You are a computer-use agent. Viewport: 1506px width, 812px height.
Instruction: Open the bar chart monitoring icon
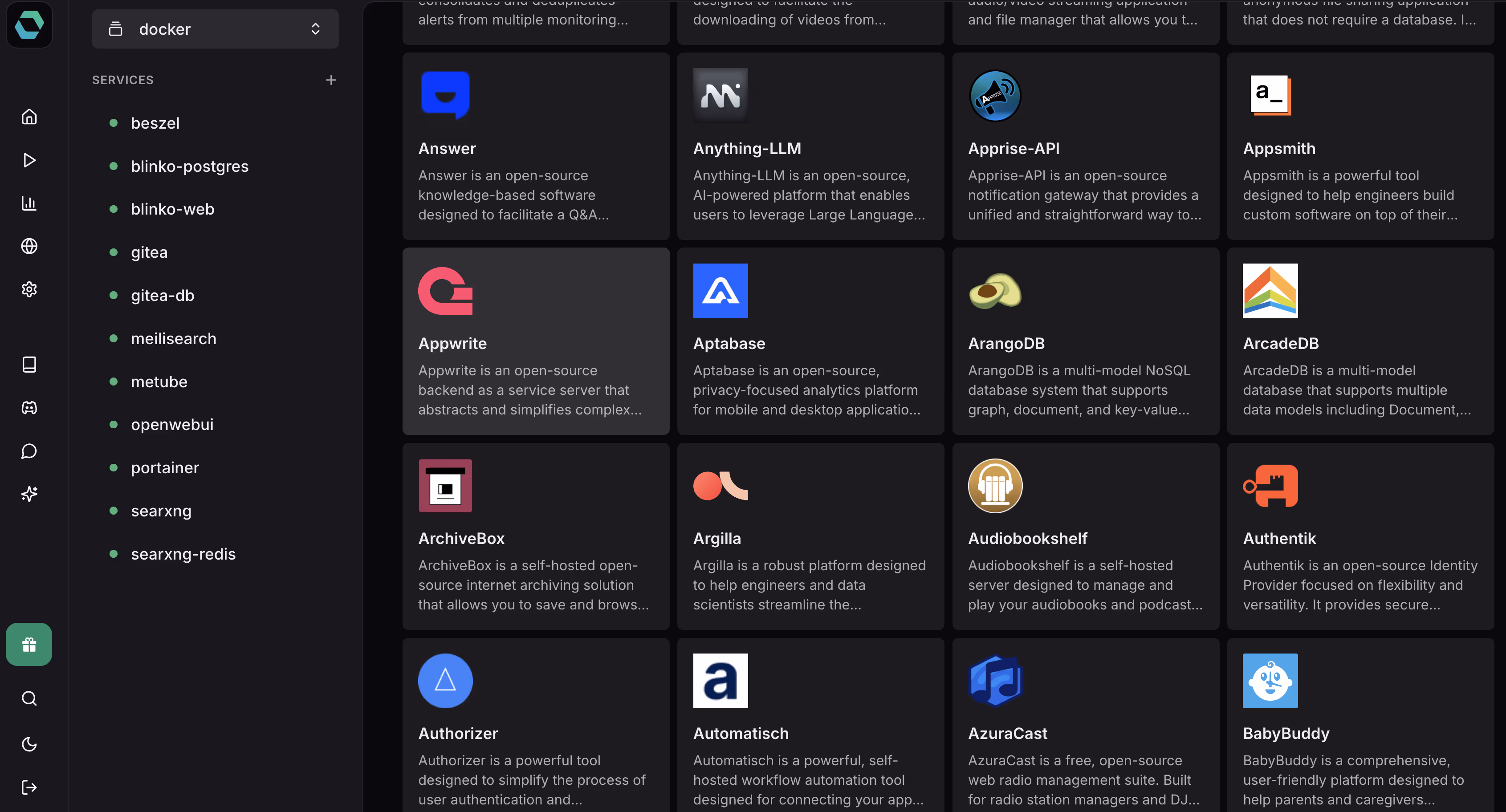(29, 203)
